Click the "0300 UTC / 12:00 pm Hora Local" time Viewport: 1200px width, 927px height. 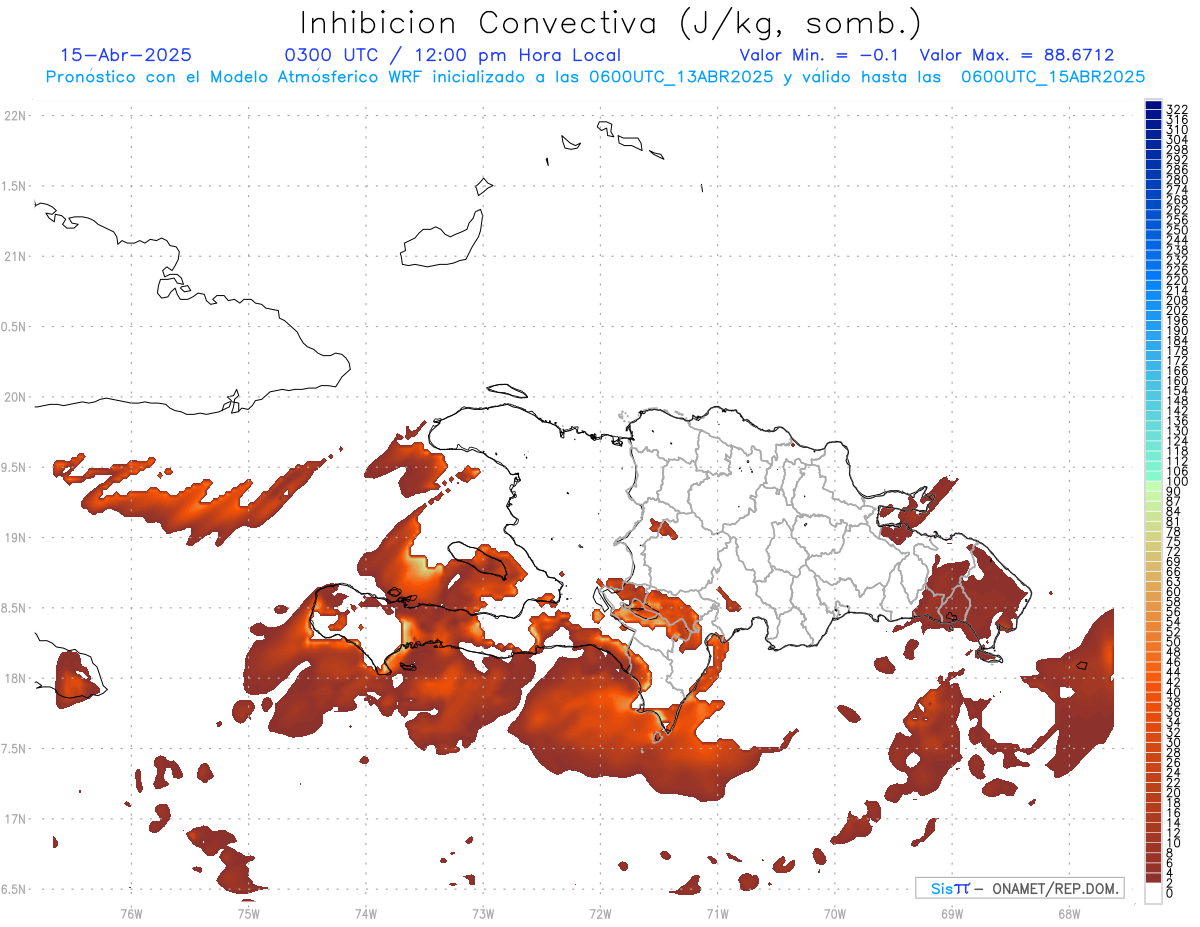(453, 55)
